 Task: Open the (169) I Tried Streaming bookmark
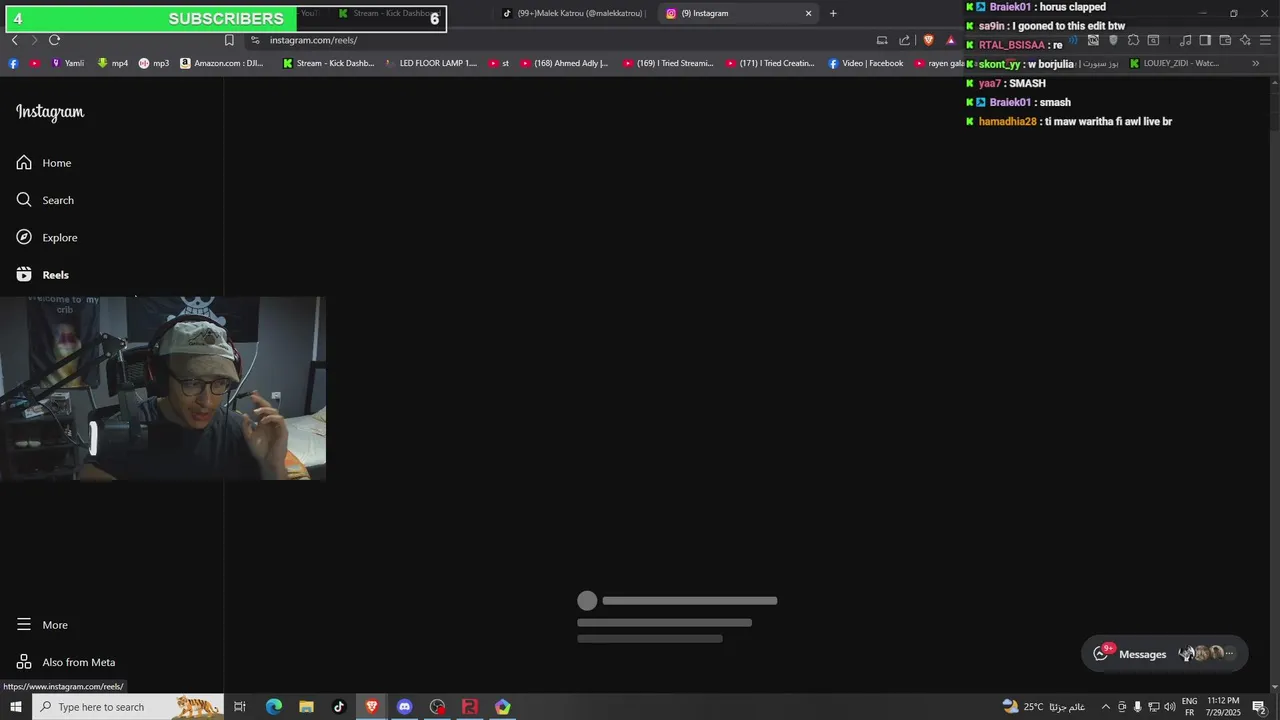(x=668, y=63)
